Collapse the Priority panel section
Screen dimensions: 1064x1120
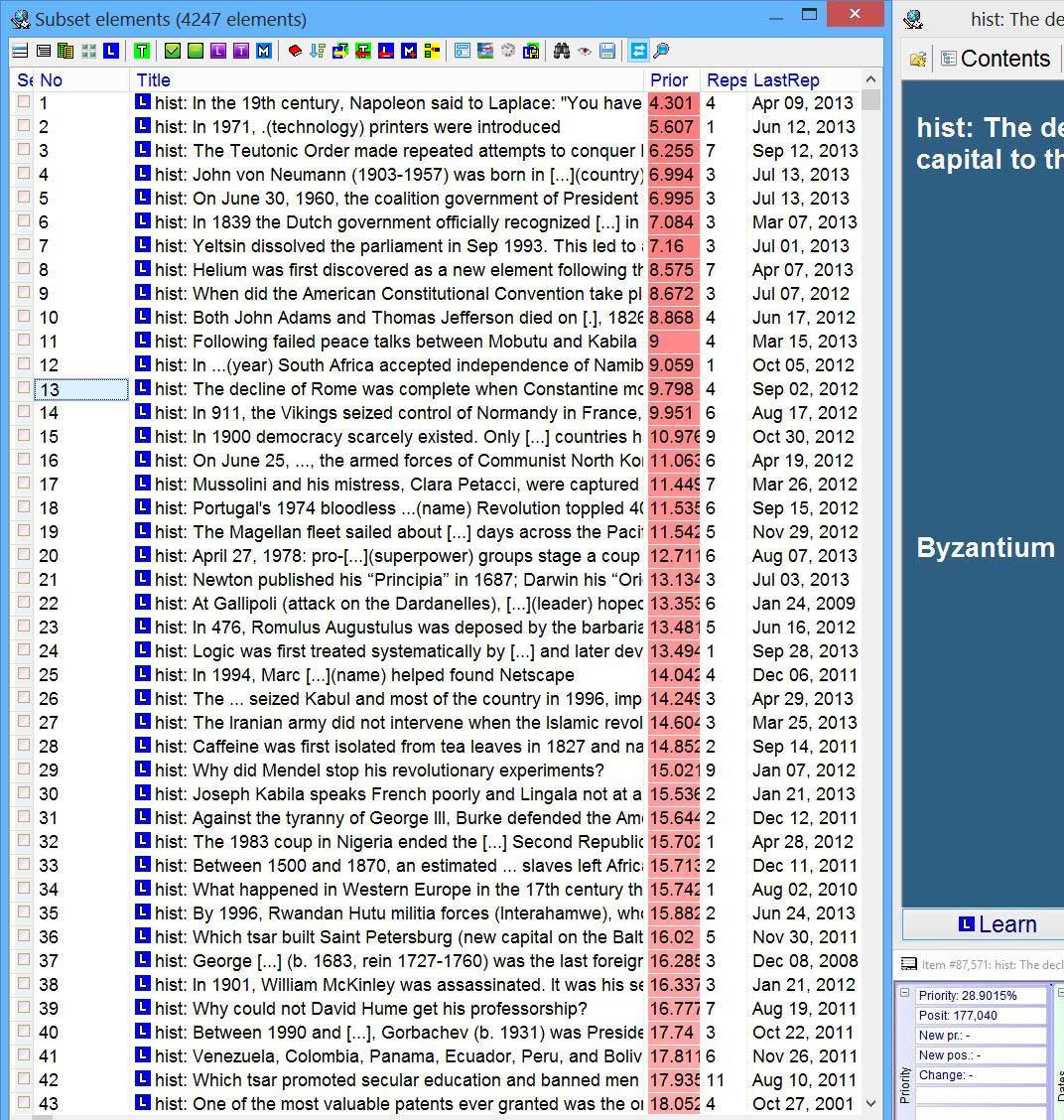pyautogui.click(x=904, y=993)
